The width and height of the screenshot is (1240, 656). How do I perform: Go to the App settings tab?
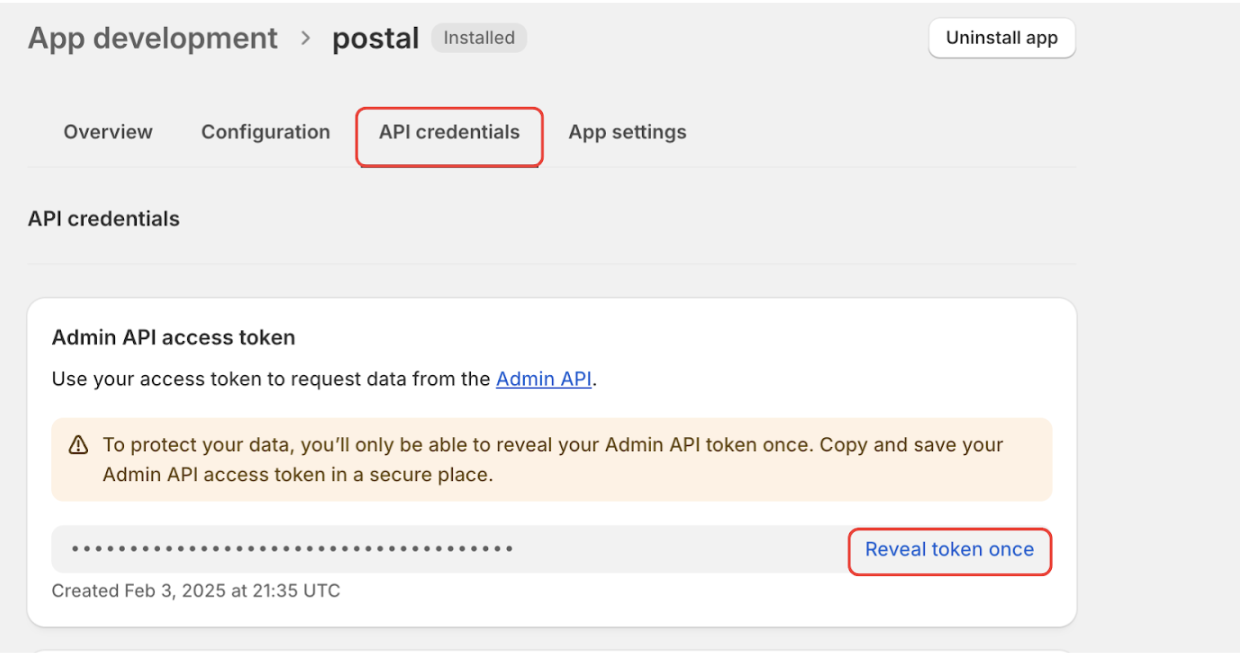(627, 132)
